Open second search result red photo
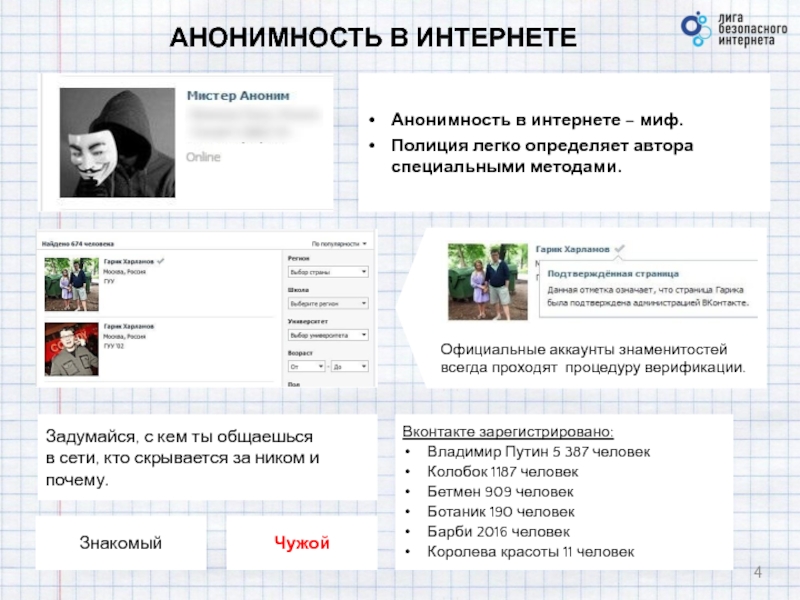This screenshot has width=800, height=600. 71,349
